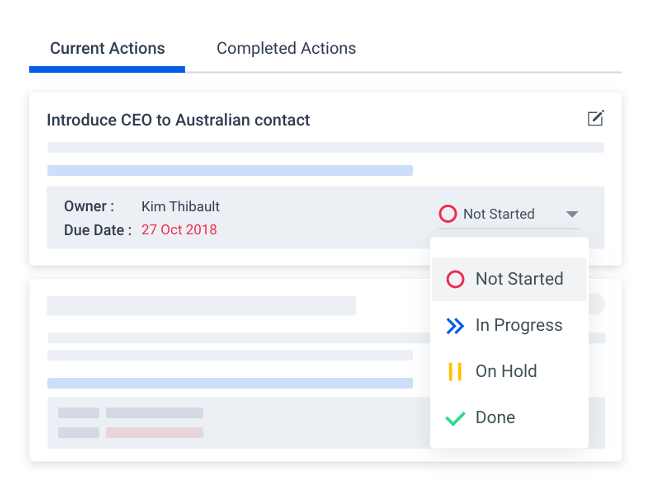Switch to the Completed Actions tab
The height and width of the screenshot is (499, 654).
coord(286,48)
